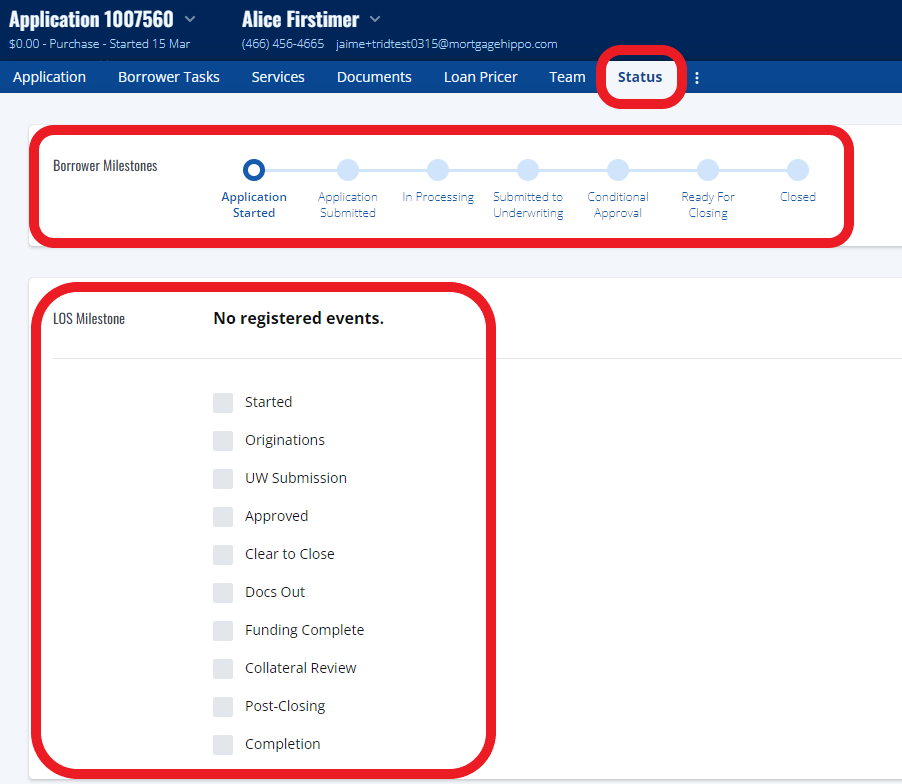Image resolution: width=902 pixels, height=784 pixels.
Task: Select the Status tab
Action: pos(640,77)
